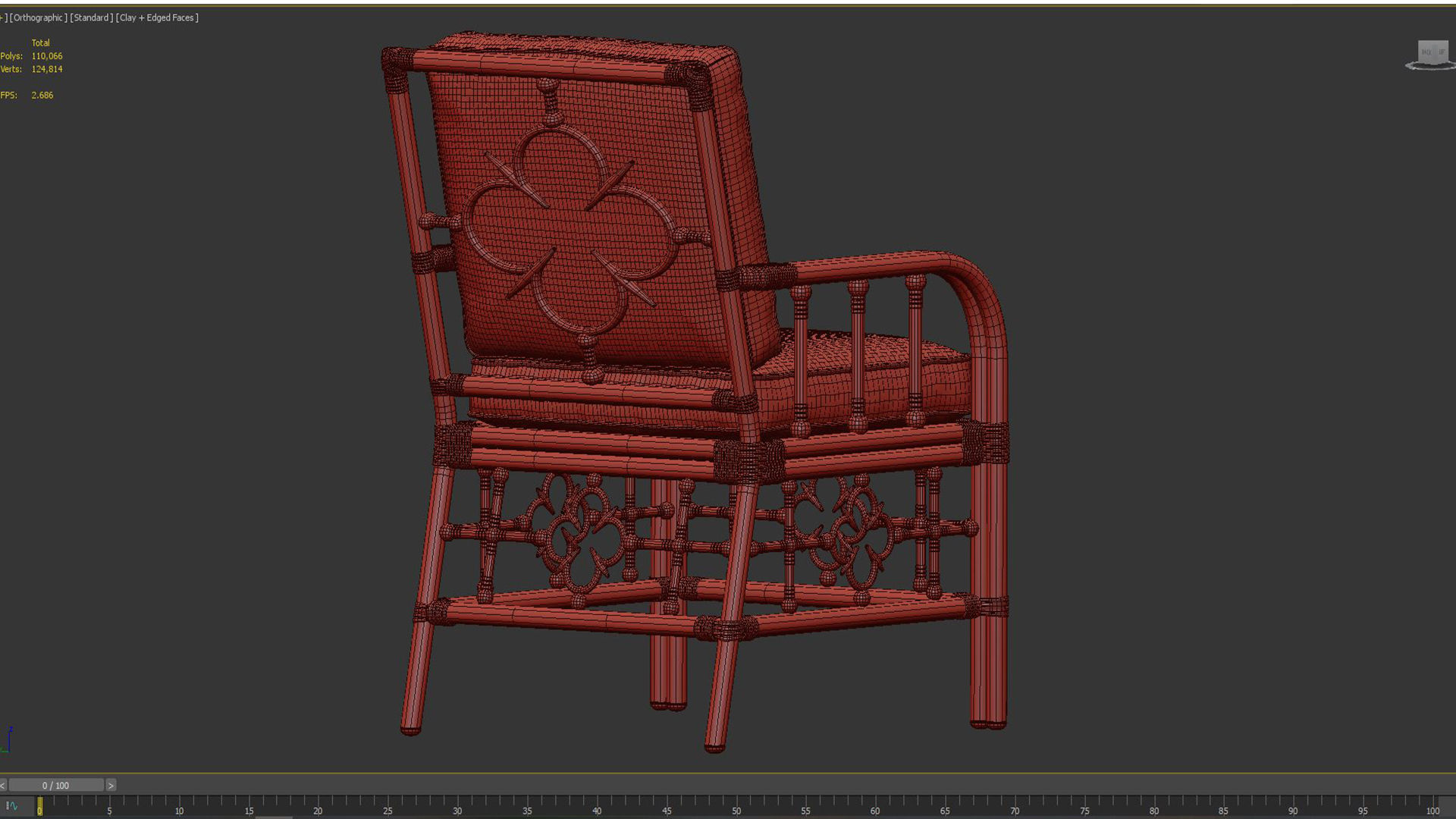The width and height of the screenshot is (1456, 819).
Task: Select the FPS value 2.686
Action: click(42, 96)
